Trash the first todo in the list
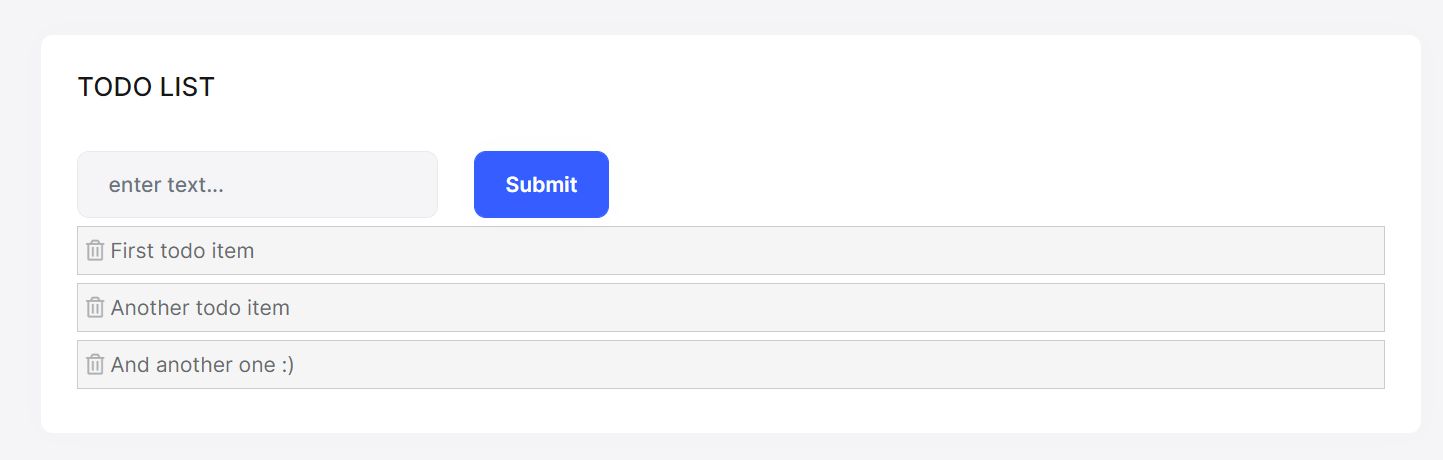This screenshot has width=1443, height=460. tap(95, 251)
